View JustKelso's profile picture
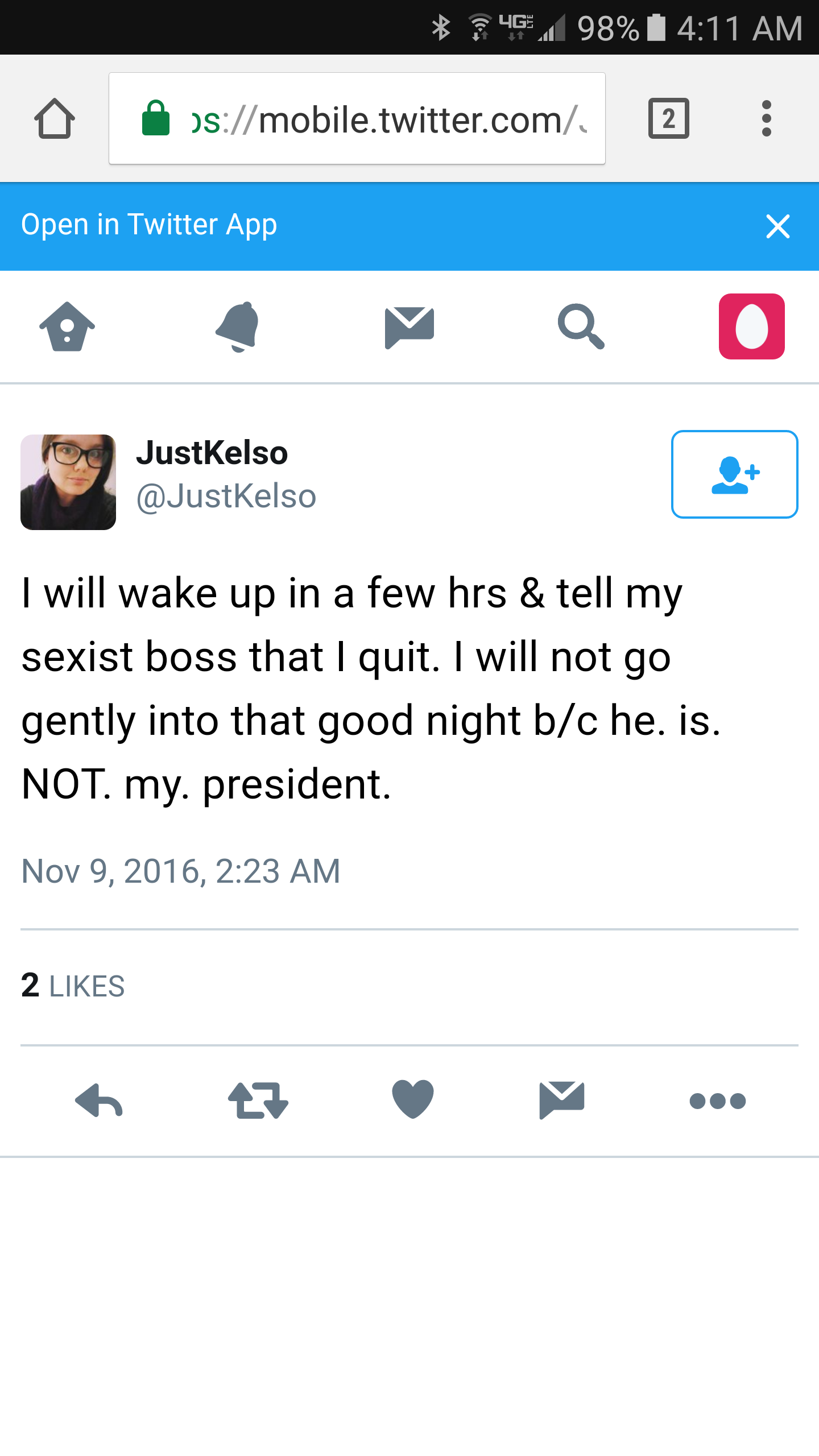 click(x=68, y=482)
